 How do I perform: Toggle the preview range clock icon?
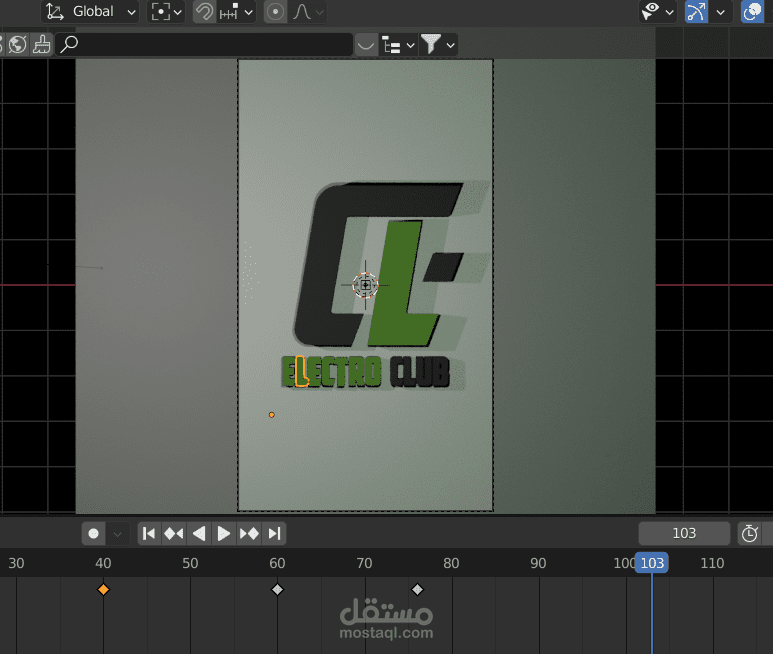pyautogui.click(x=750, y=533)
